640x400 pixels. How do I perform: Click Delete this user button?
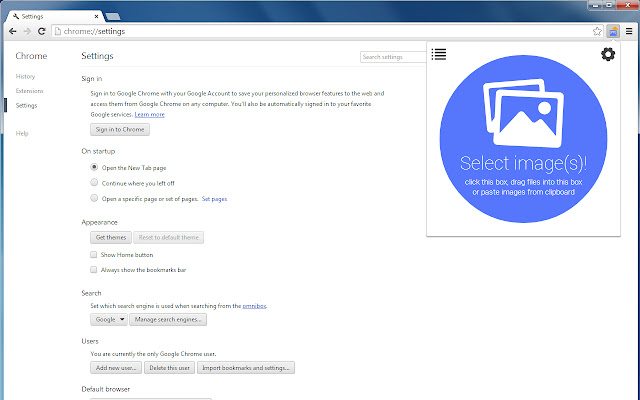pos(169,368)
